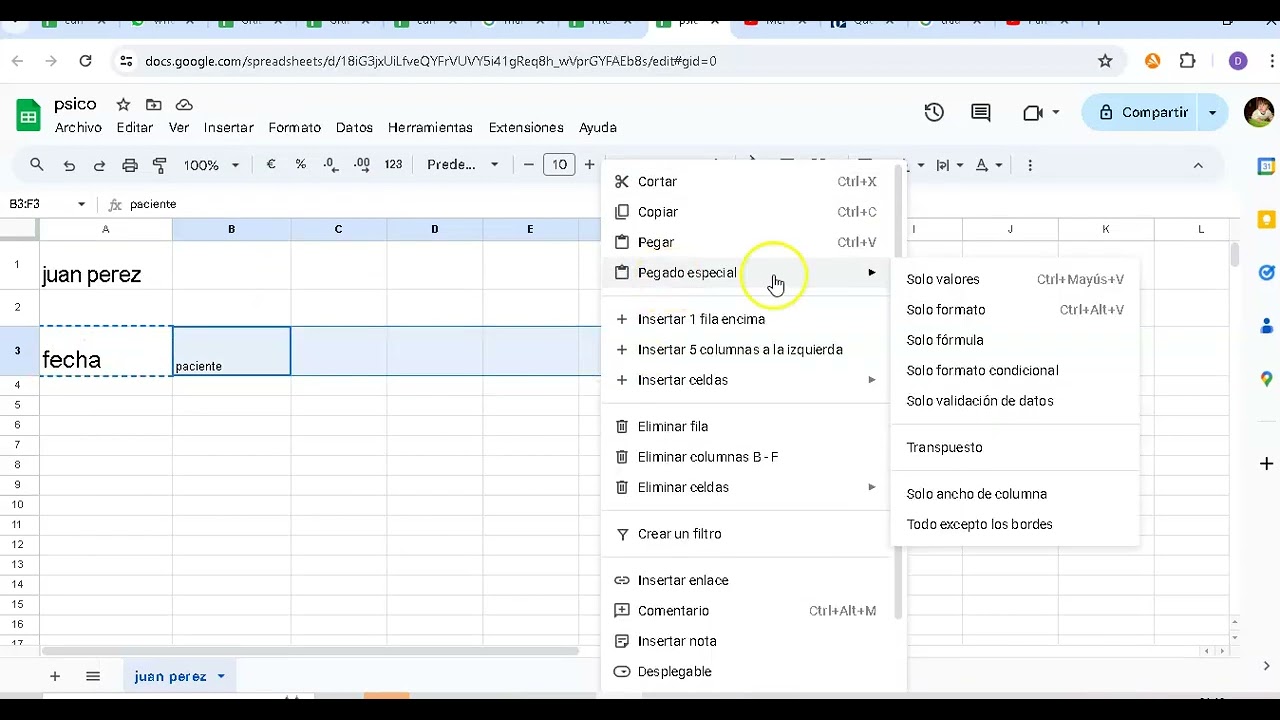
Task: Open the juan perez sheet tab dropdown
Action: click(x=221, y=677)
